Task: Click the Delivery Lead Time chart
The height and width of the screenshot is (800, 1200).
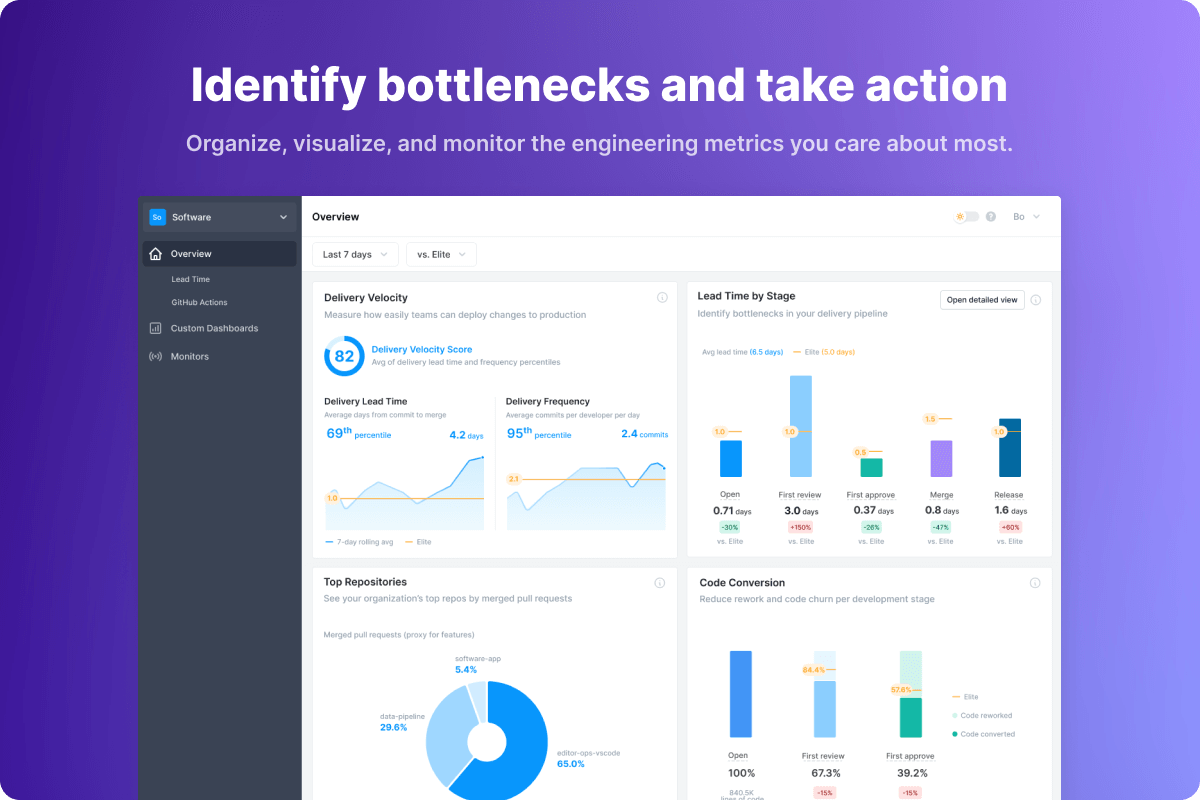Action: point(404,491)
